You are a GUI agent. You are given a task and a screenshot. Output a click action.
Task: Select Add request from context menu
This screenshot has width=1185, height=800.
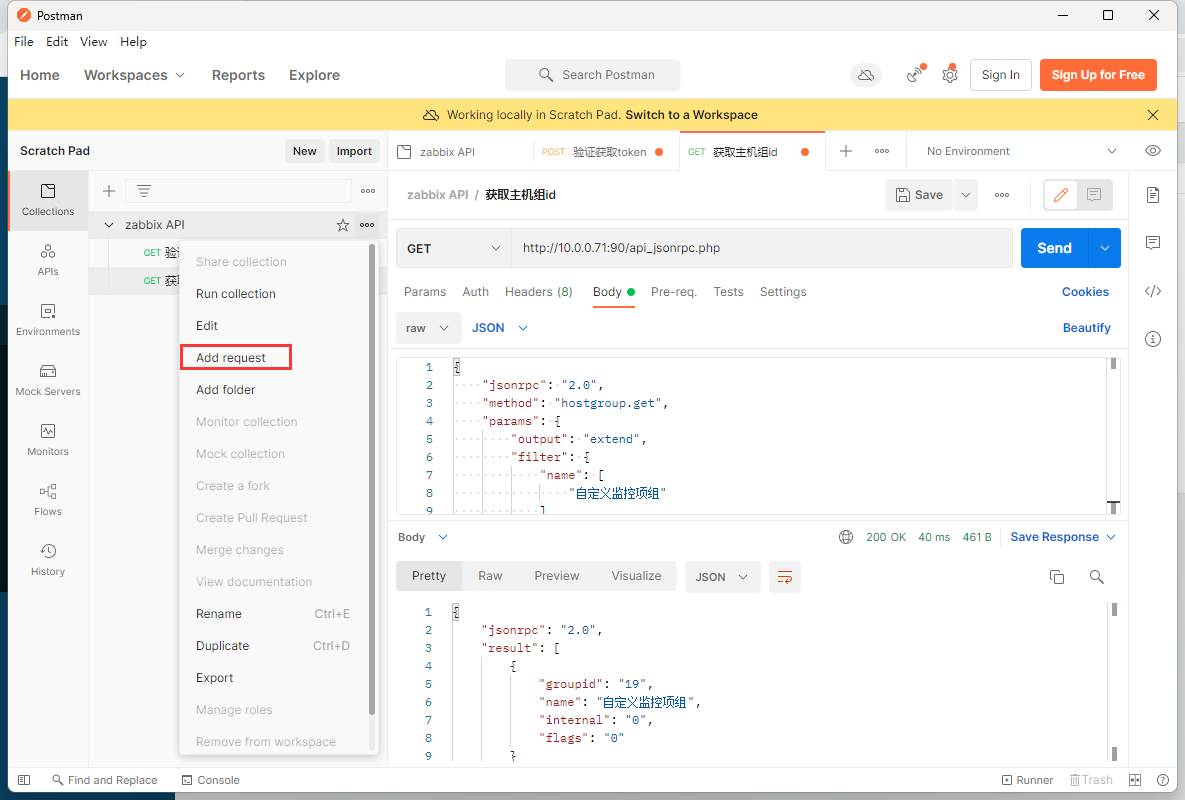click(236, 357)
